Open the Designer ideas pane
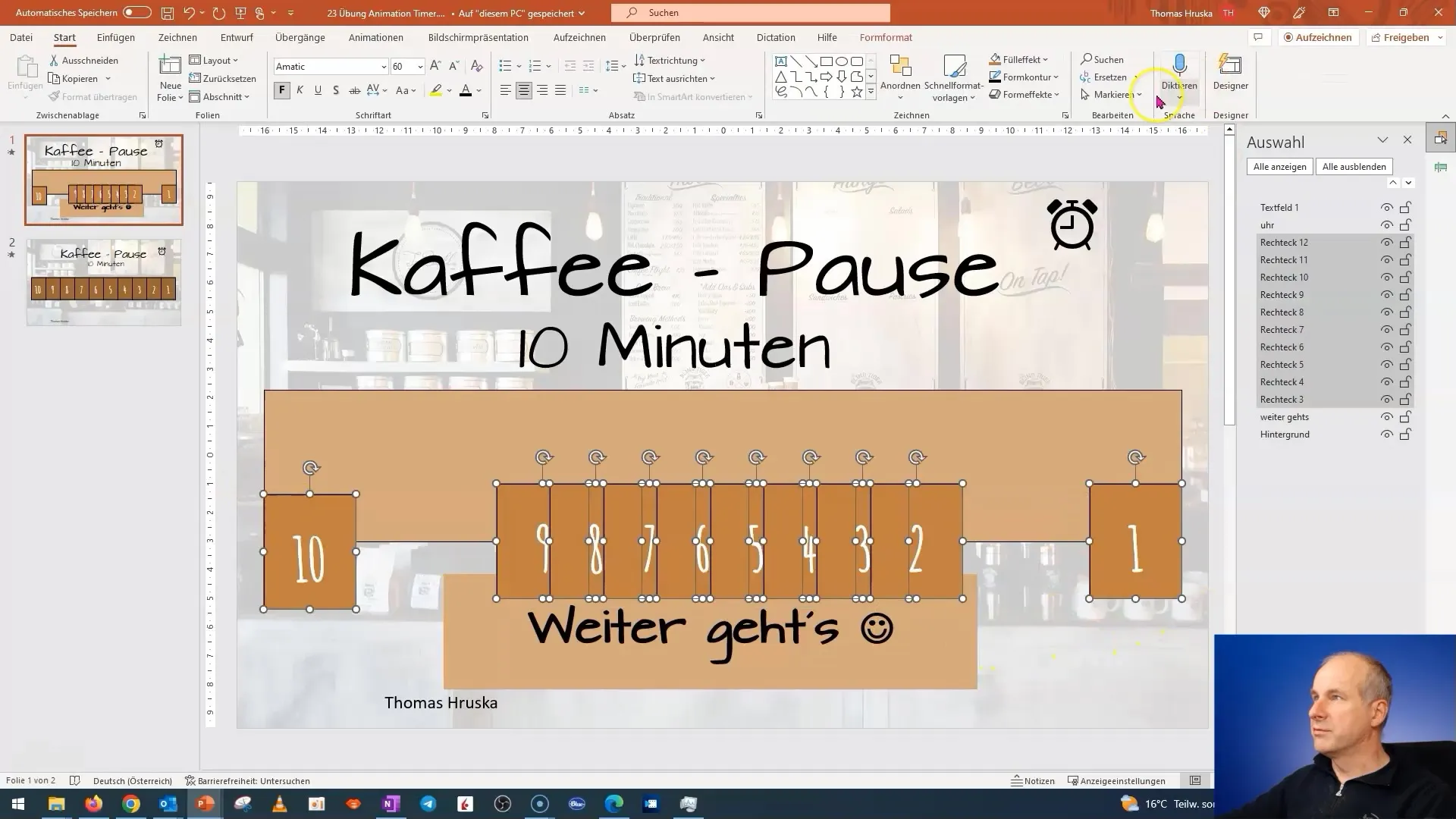Screen dimensions: 1456x819 pos(1230,73)
